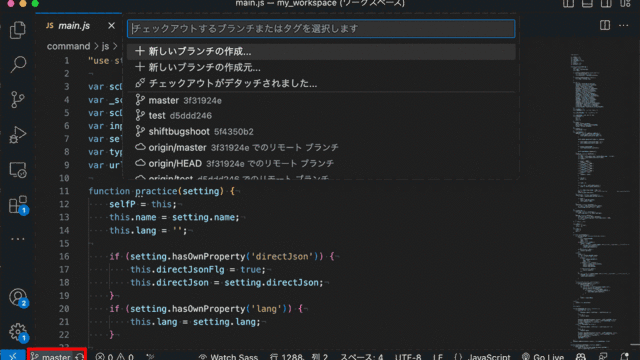640x360 pixels.
Task: Toggle panel layout icon in title bar
Action: 587,4
